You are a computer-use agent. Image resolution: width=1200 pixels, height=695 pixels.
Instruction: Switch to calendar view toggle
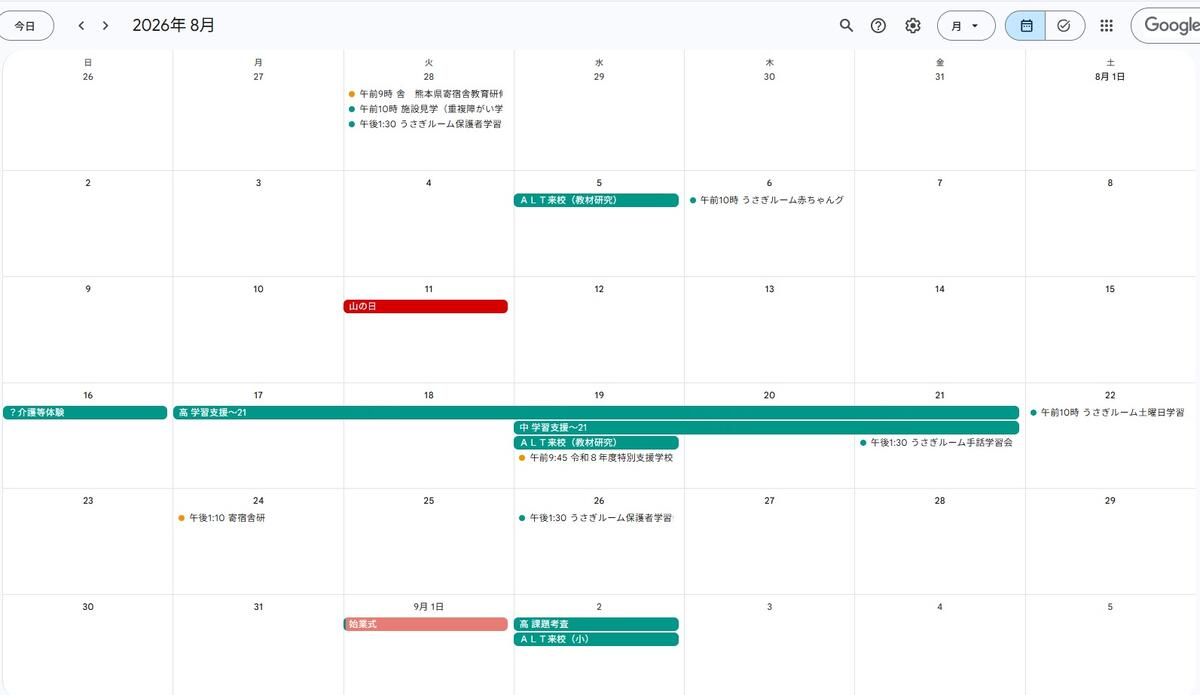pyautogui.click(x=1026, y=26)
